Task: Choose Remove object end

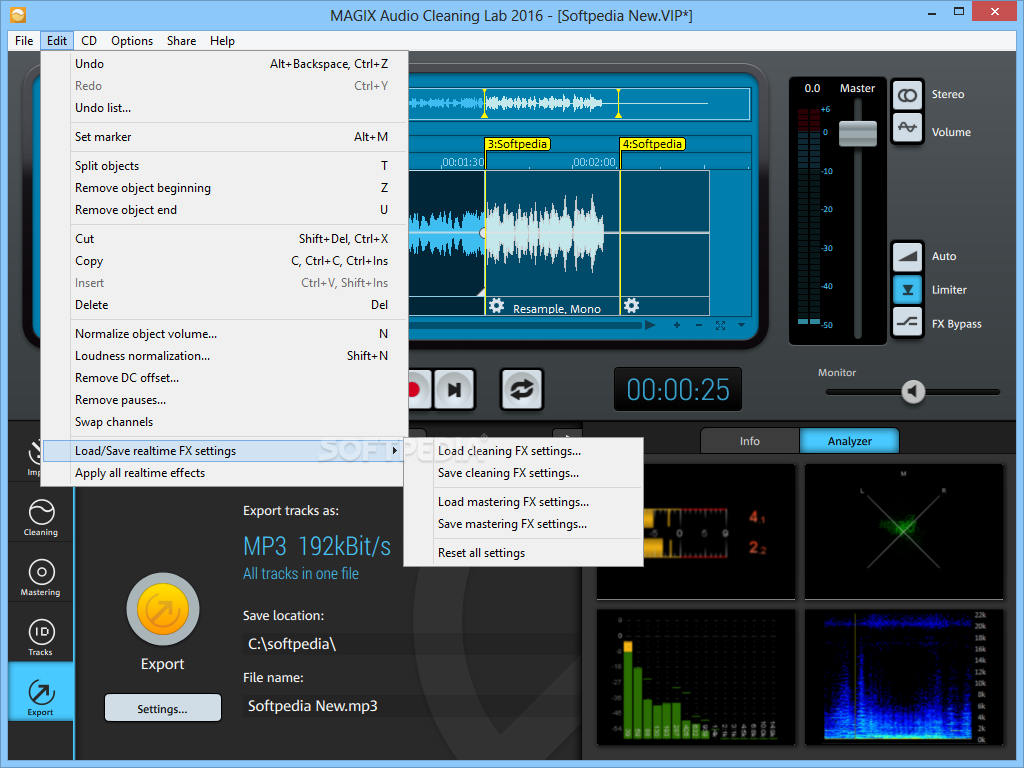Action: point(225,210)
